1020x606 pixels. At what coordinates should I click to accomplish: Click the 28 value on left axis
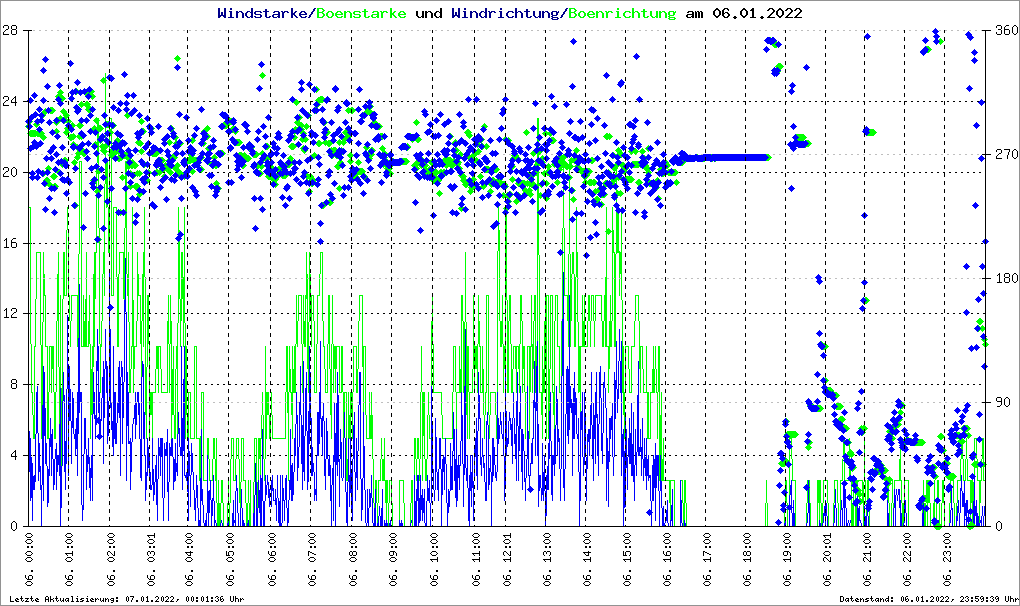(10, 30)
